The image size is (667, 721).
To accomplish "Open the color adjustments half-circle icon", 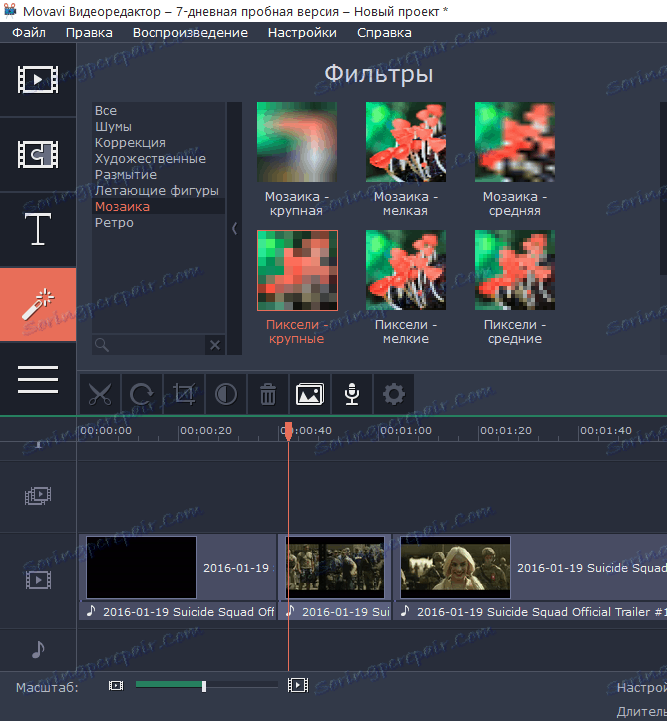I will pos(226,395).
